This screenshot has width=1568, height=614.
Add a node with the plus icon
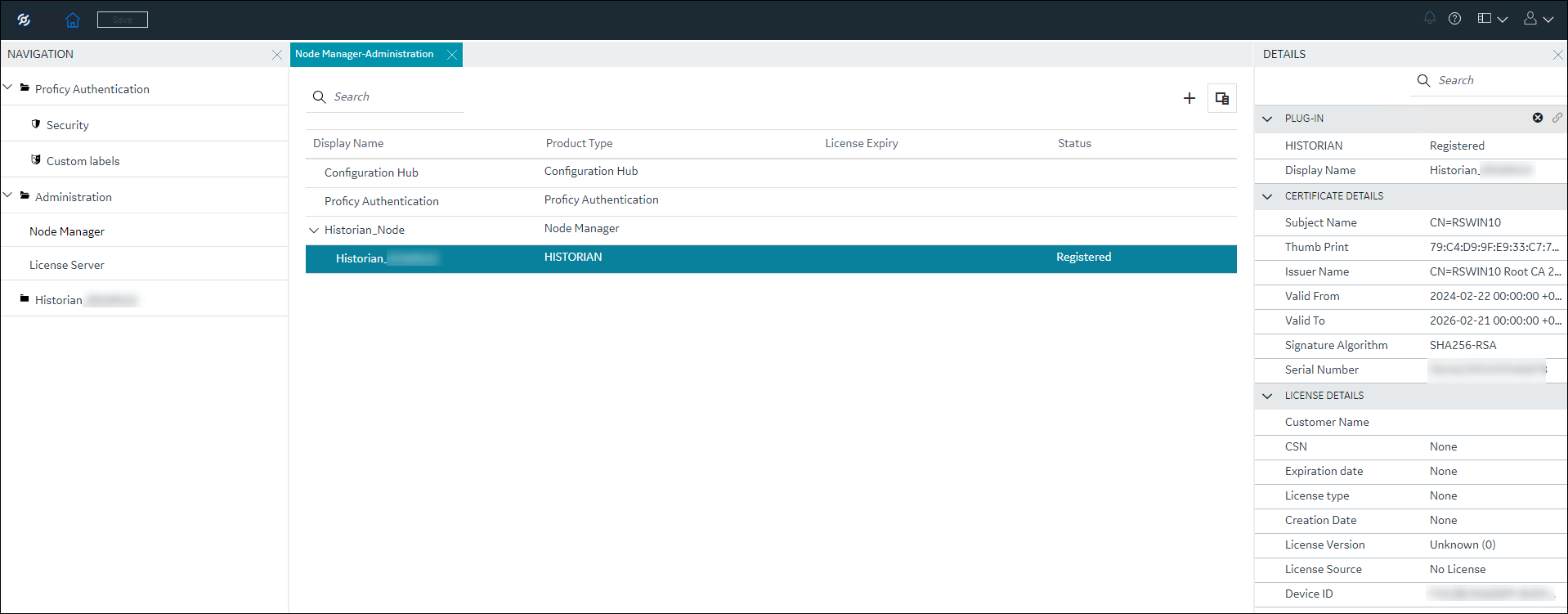pos(1189,98)
